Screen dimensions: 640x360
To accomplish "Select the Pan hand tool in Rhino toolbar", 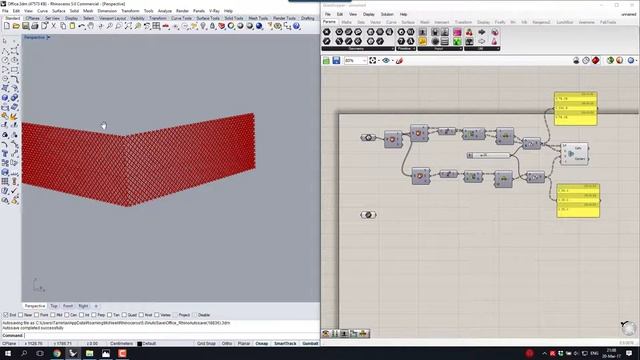I will click(x=91, y=26).
